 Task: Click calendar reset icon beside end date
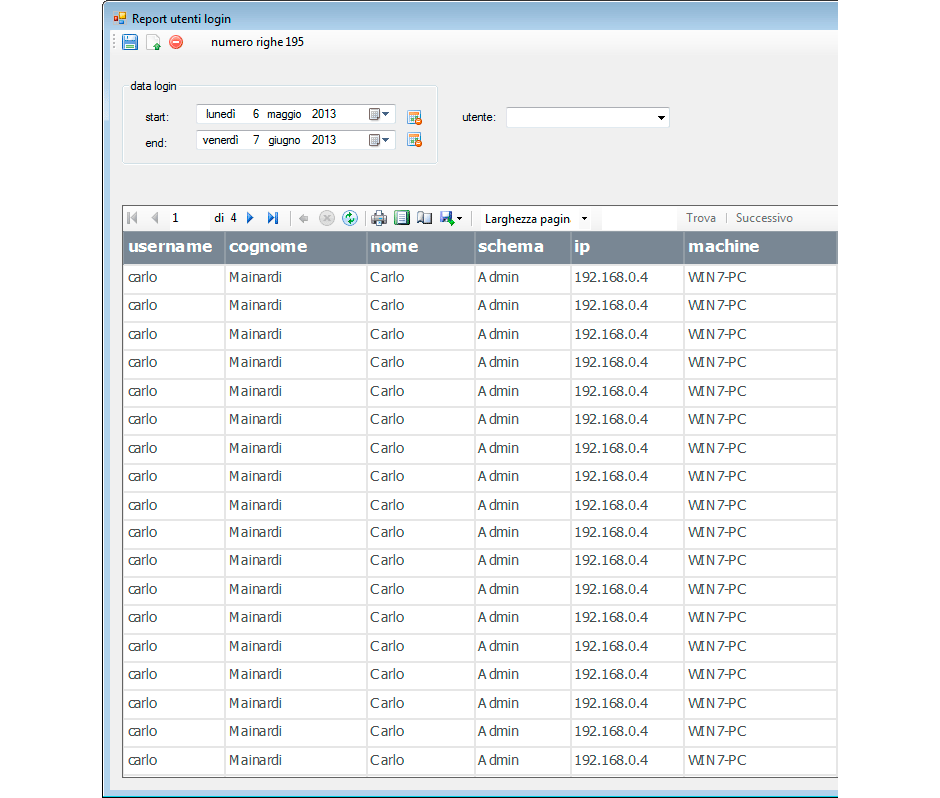pyautogui.click(x=414, y=140)
